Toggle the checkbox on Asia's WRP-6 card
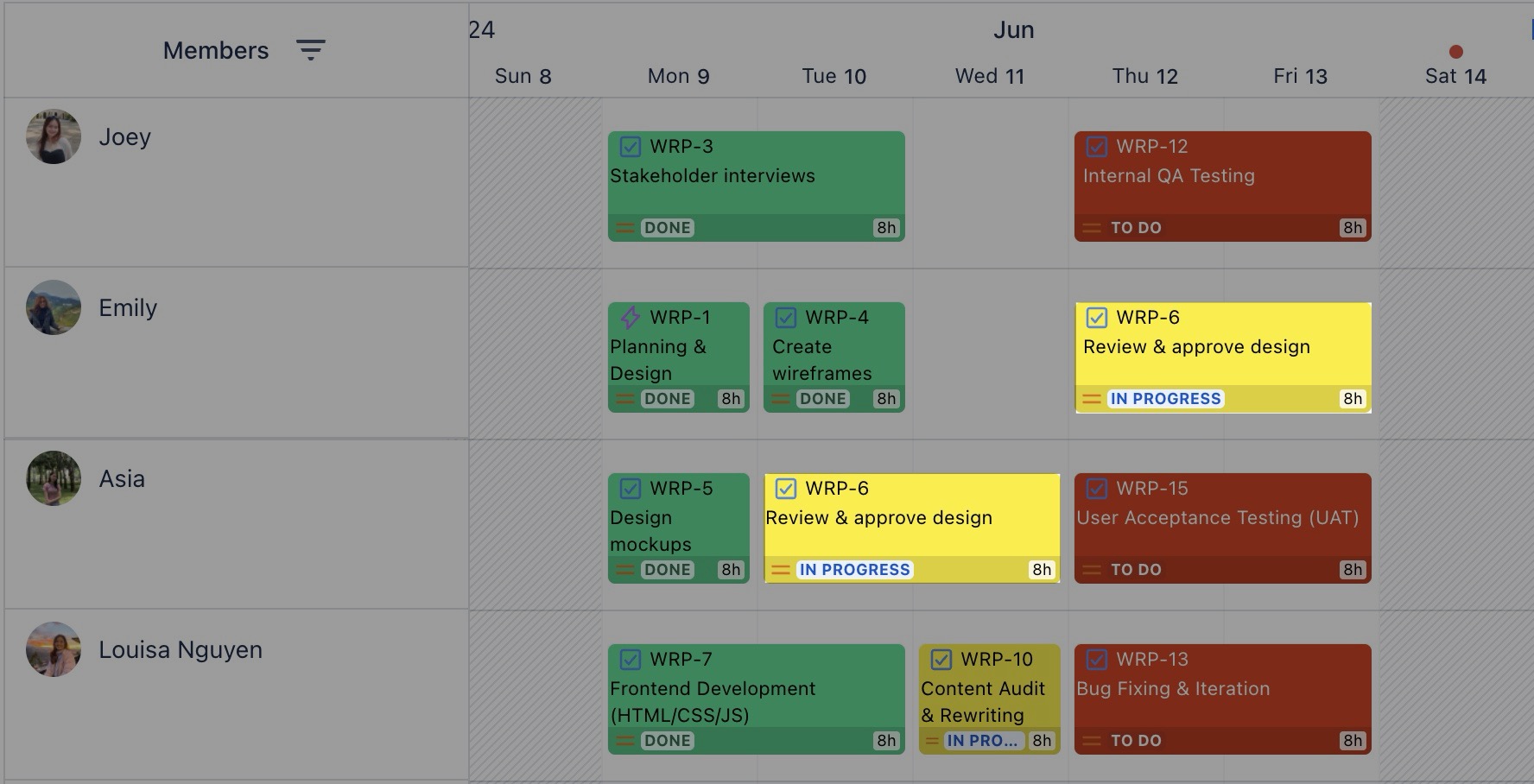This screenshot has height=784, width=1534. (784, 489)
